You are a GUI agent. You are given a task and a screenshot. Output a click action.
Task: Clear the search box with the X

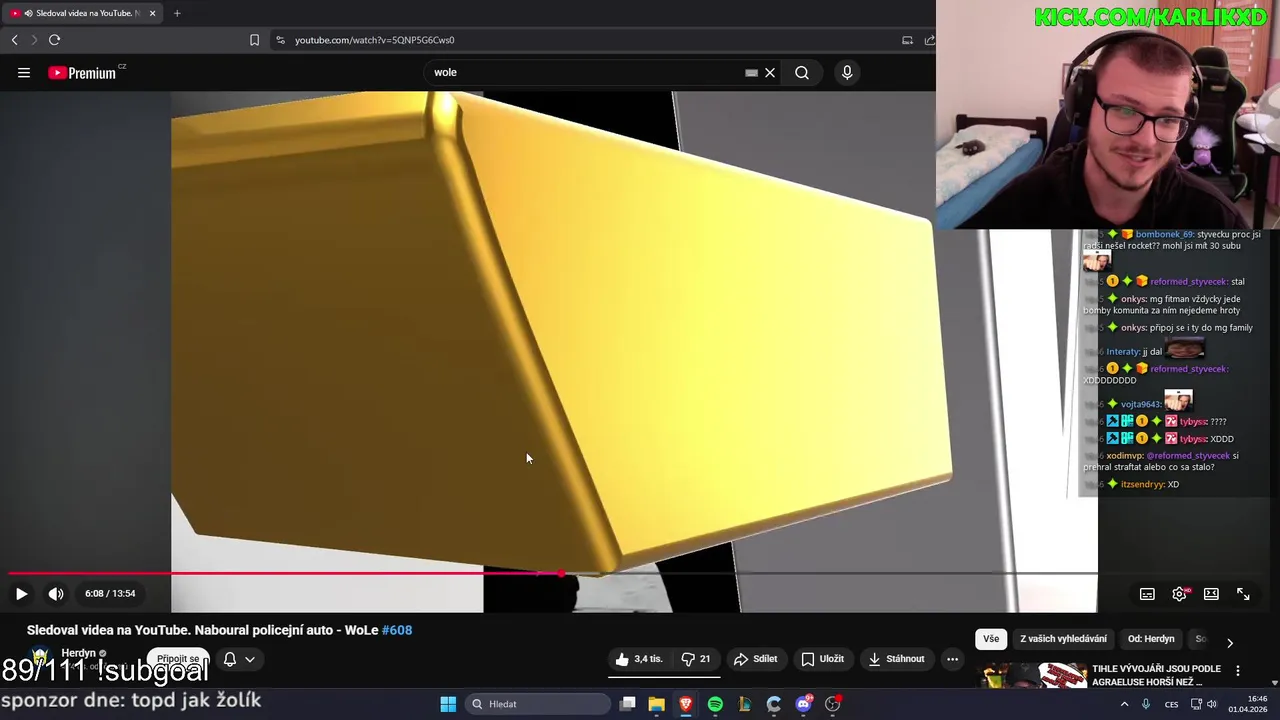[x=770, y=72]
